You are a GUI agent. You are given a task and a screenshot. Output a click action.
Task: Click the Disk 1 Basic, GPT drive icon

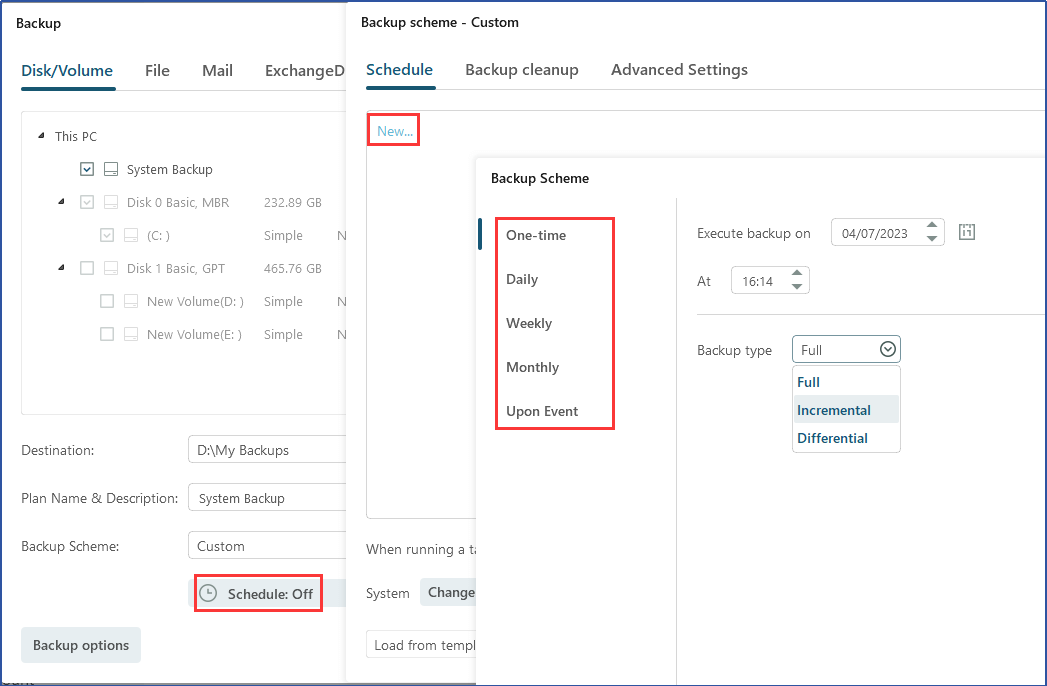click(x=111, y=269)
